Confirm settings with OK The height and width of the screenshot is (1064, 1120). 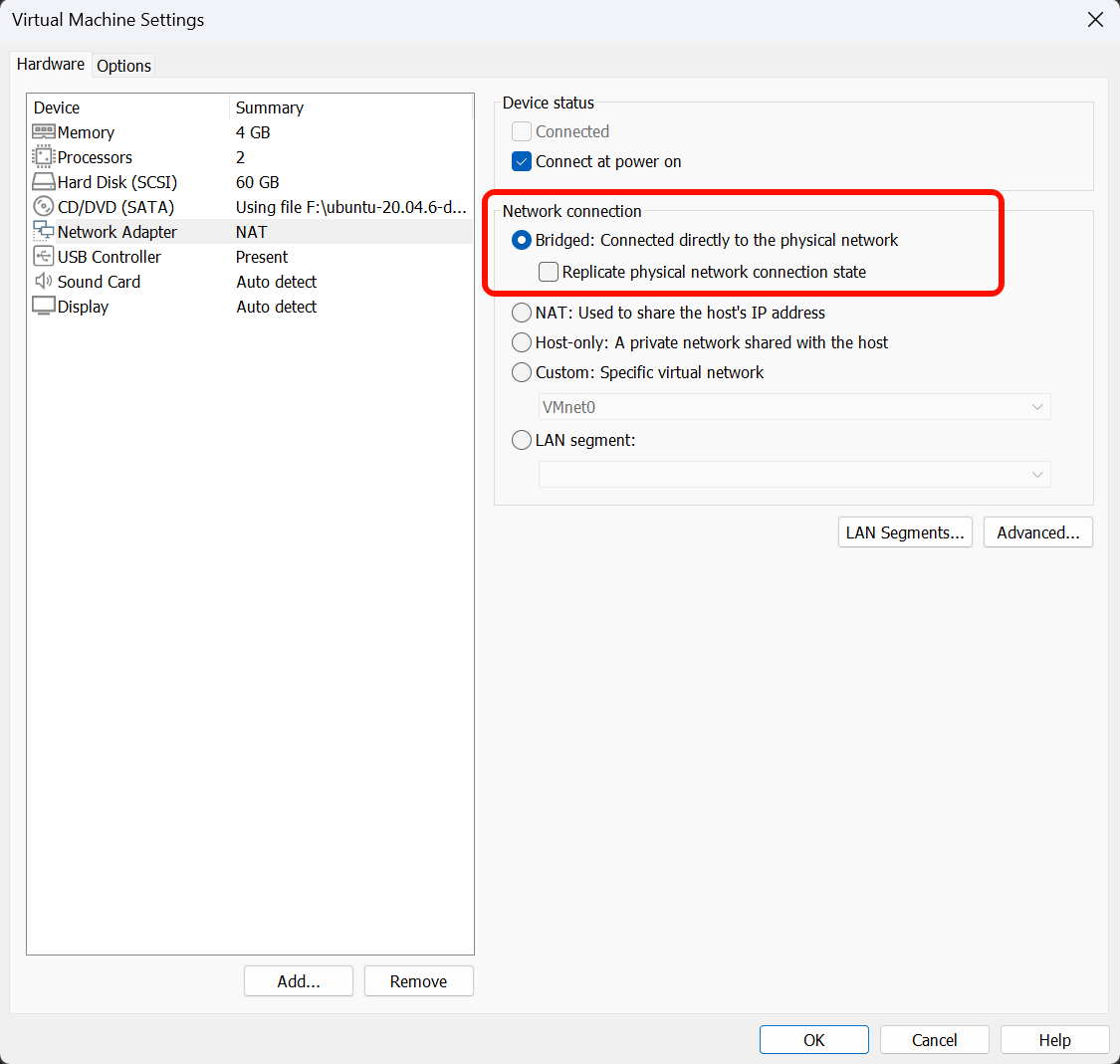tap(814, 1040)
